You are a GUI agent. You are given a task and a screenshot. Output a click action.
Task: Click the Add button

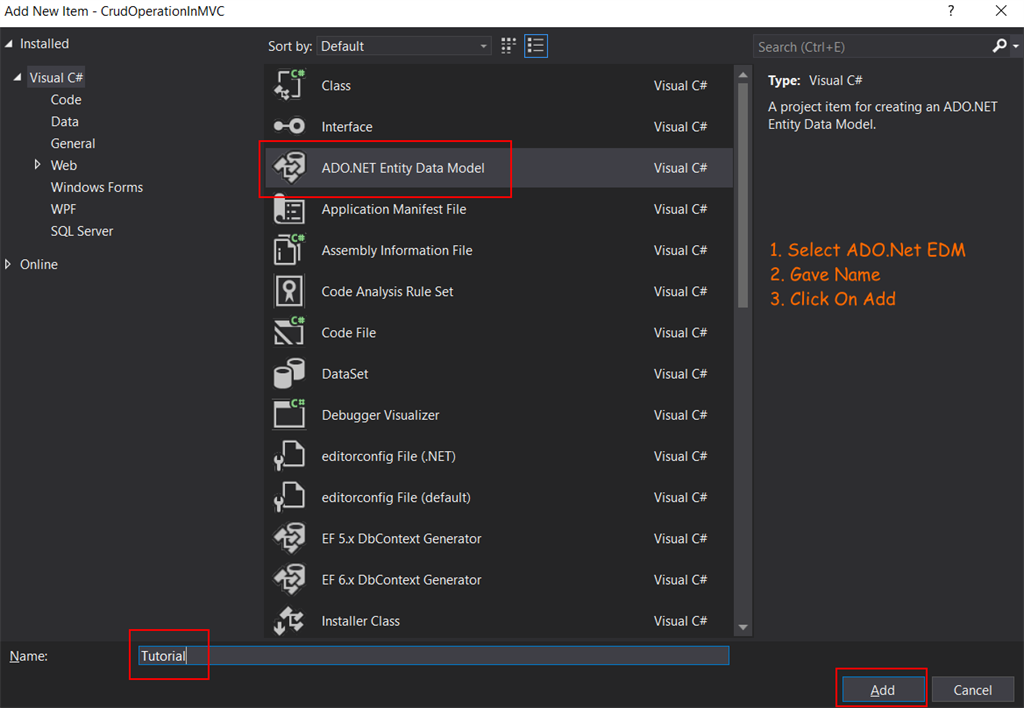pos(881,689)
